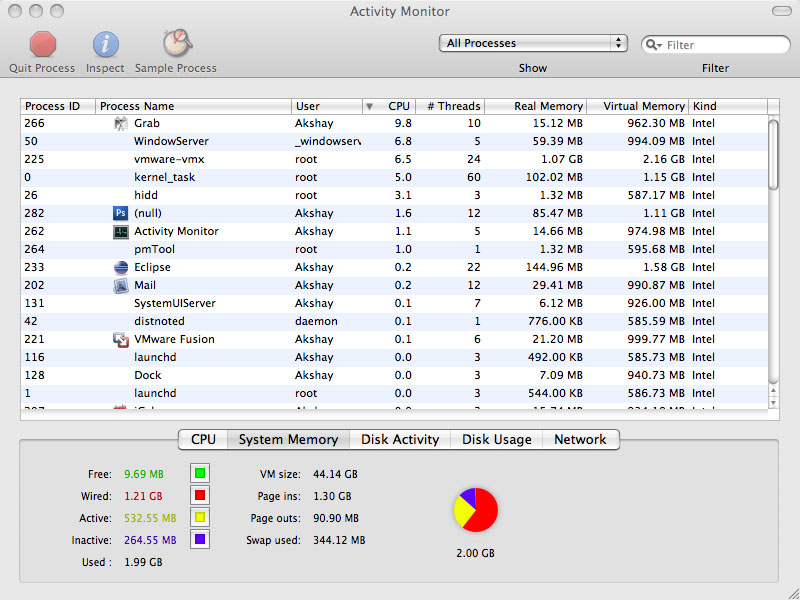
Task: Click the Sample Process magnifier icon
Action: click(177, 43)
